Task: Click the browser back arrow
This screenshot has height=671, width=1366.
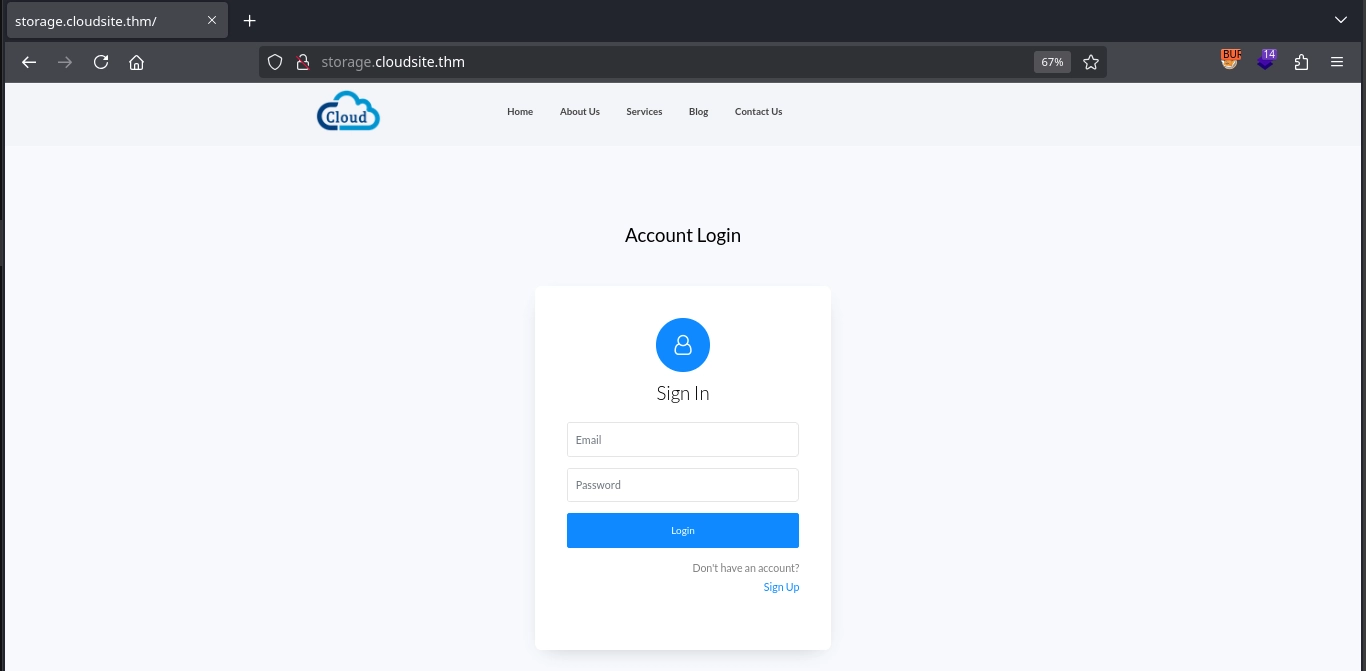Action: click(x=29, y=62)
